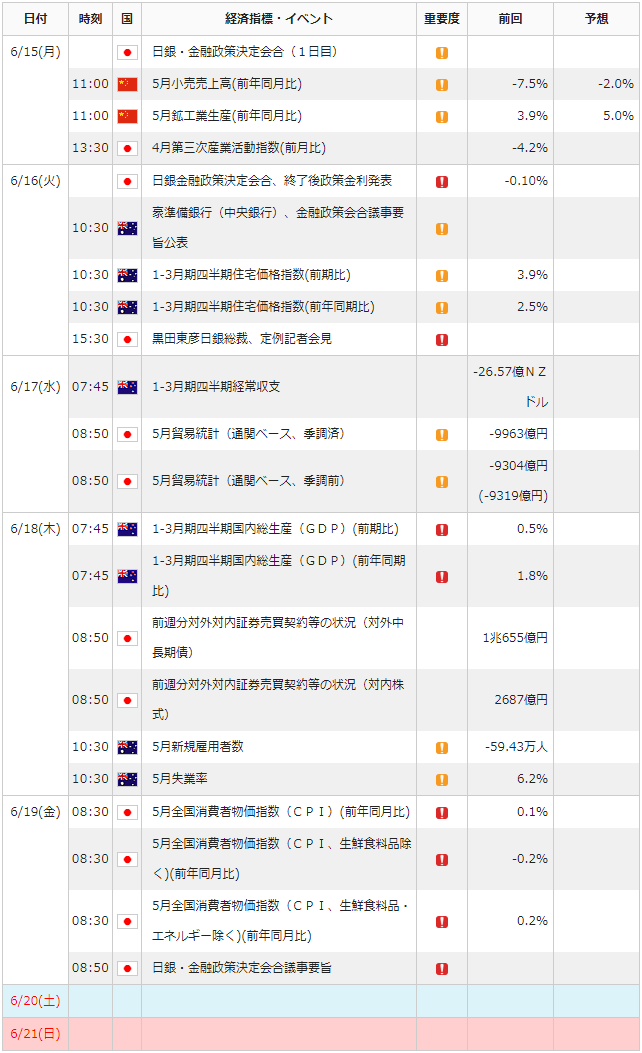Click the red importance icon for GDP(前年同期比) row
642x1053 pixels.
(442, 577)
